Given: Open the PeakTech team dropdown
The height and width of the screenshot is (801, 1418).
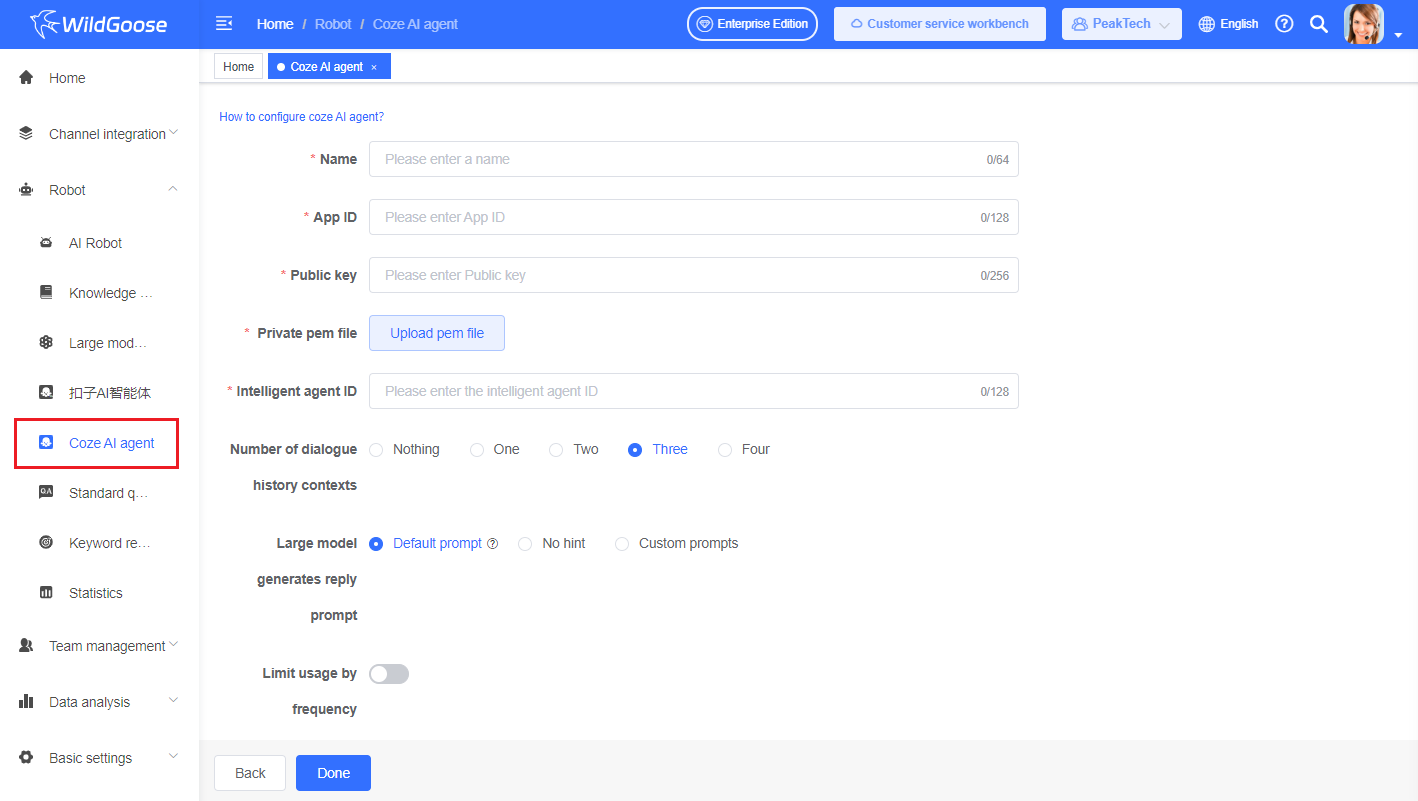Looking at the screenshot, I should click(1122, 24).
